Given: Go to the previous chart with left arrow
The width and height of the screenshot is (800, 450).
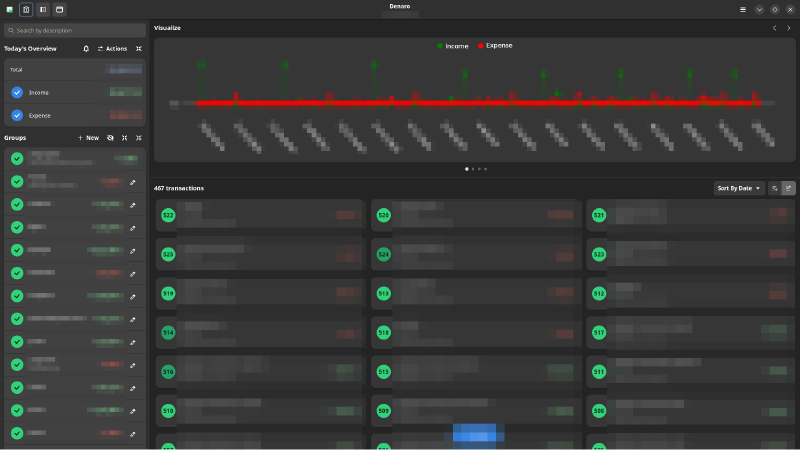Looking at the screenshot, I should 774,28.
